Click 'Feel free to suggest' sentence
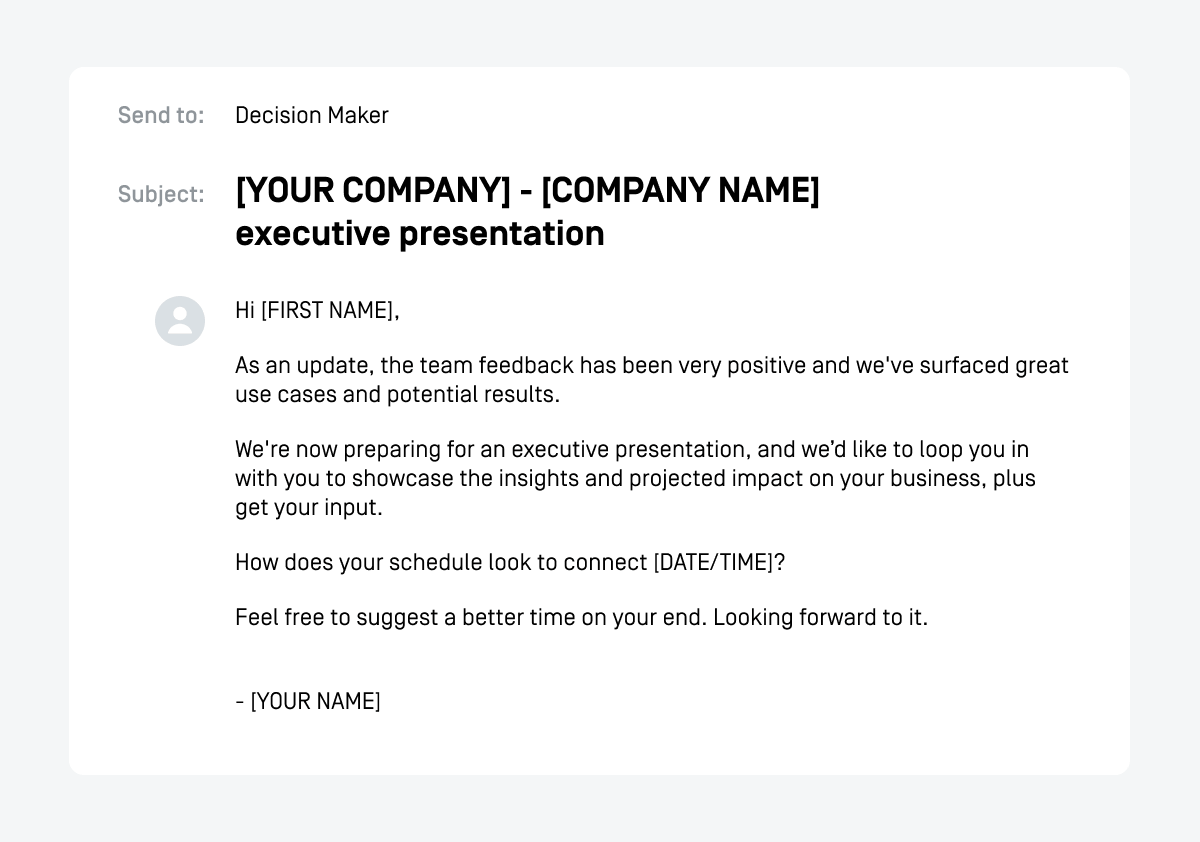This screenshot has height=842, width=1200. [472, 617]
